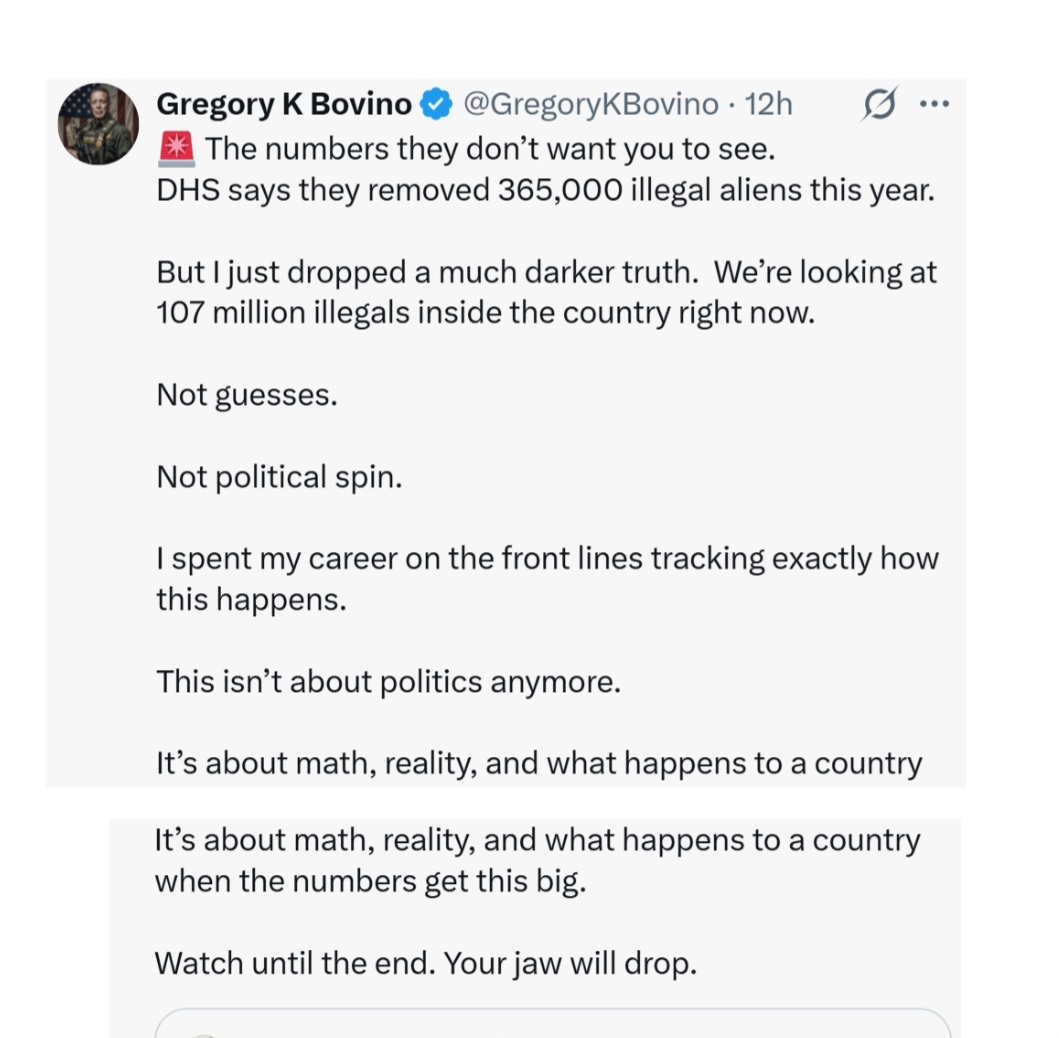Click 'Watch until the end. Your jaw will drop.'
This screenshot has height=1038, width=1059.
point(425,963)
